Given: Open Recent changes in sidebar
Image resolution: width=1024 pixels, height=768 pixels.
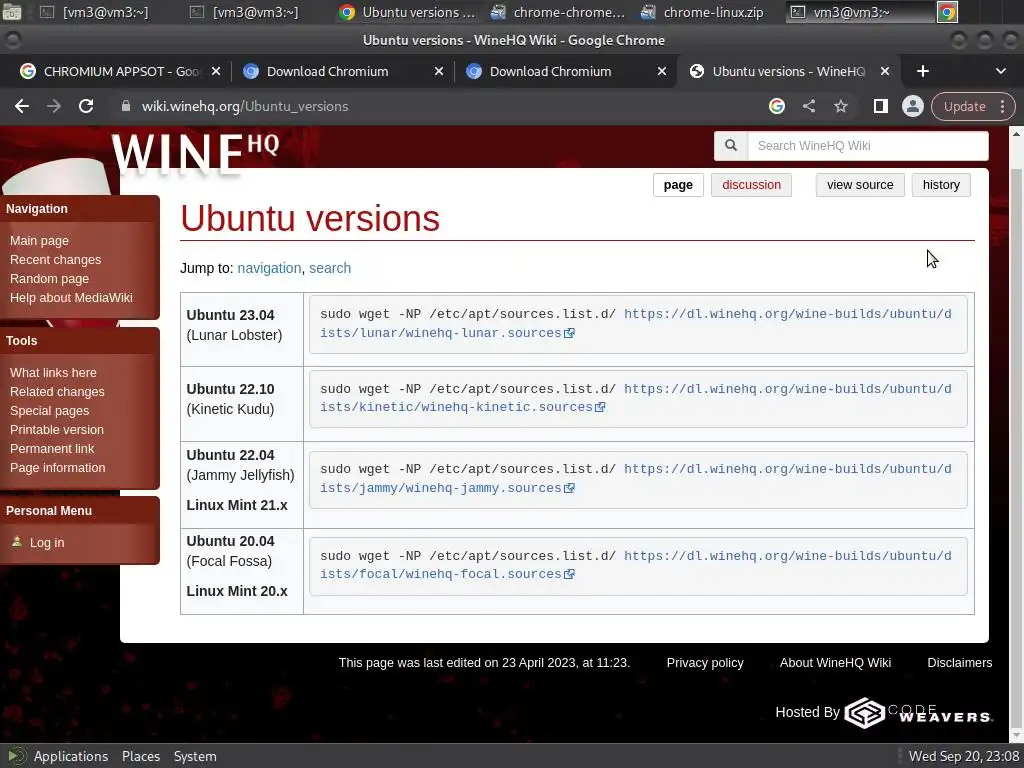Looking at the screenshot, I should [56, 260].
